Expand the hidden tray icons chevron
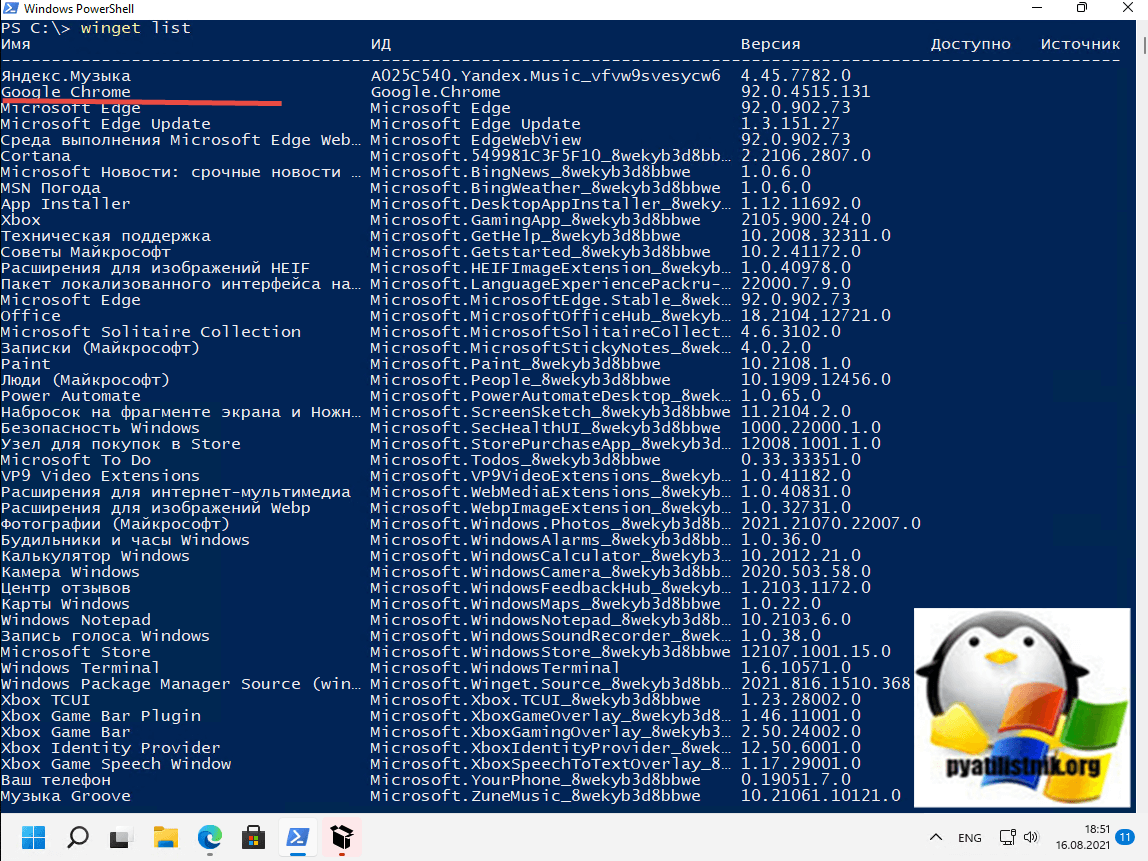 (935, 837)
